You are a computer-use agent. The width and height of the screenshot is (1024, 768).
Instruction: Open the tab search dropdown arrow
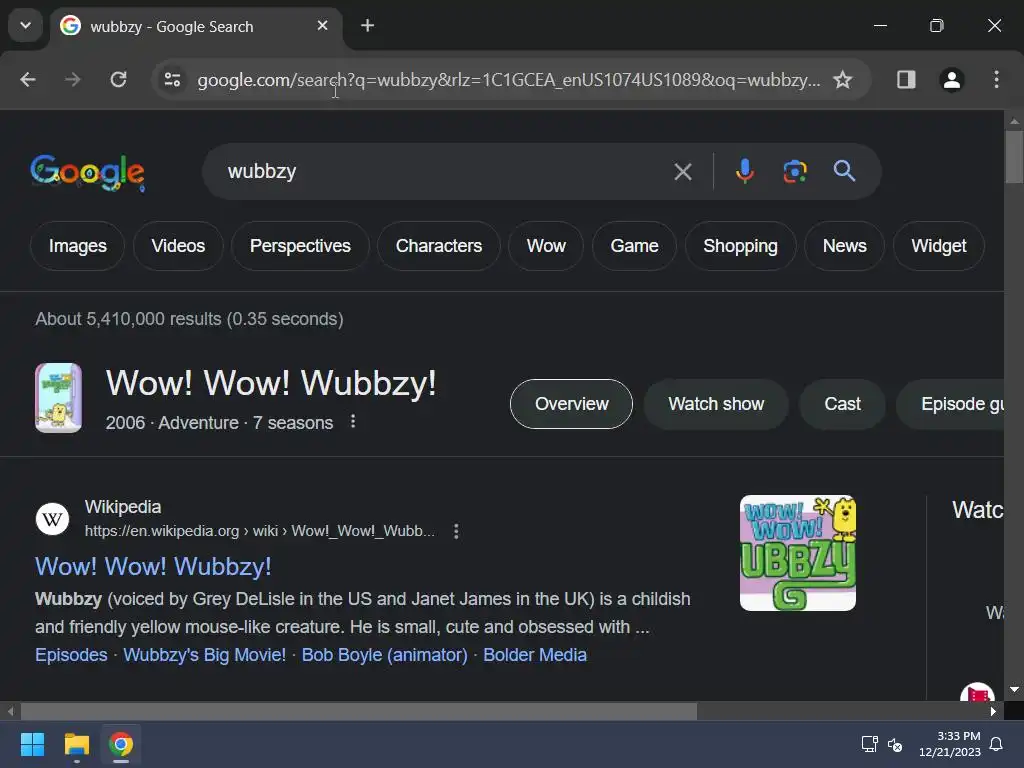(25, 25)
